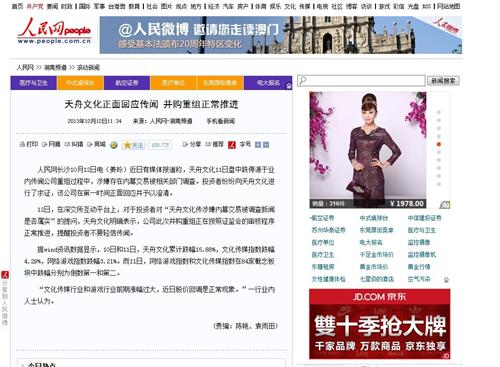Click the 打印 print icon link
Viewport: 500px width, 367px height.
click(29, 144)
